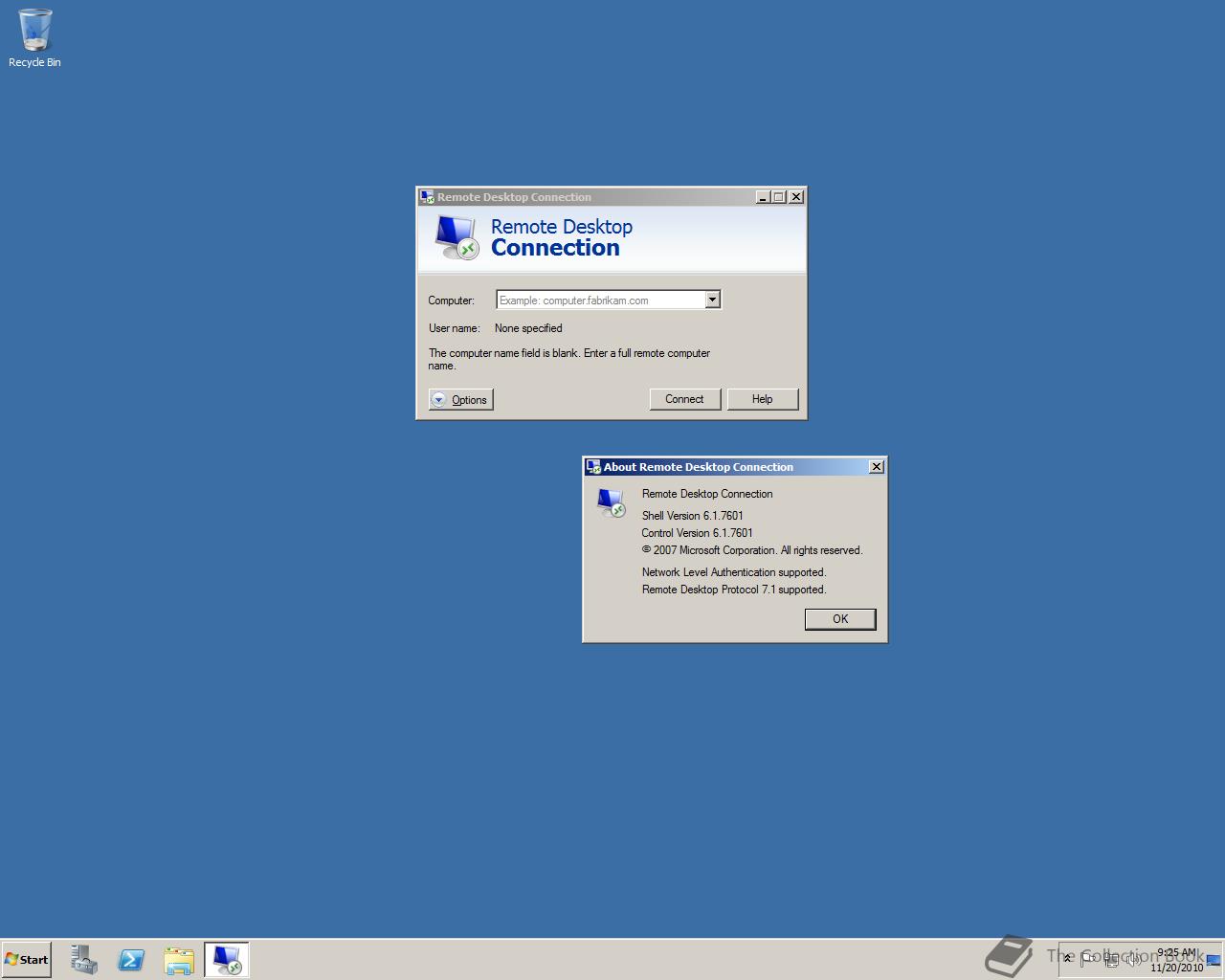Open the taskbar clock and date

1176,960
